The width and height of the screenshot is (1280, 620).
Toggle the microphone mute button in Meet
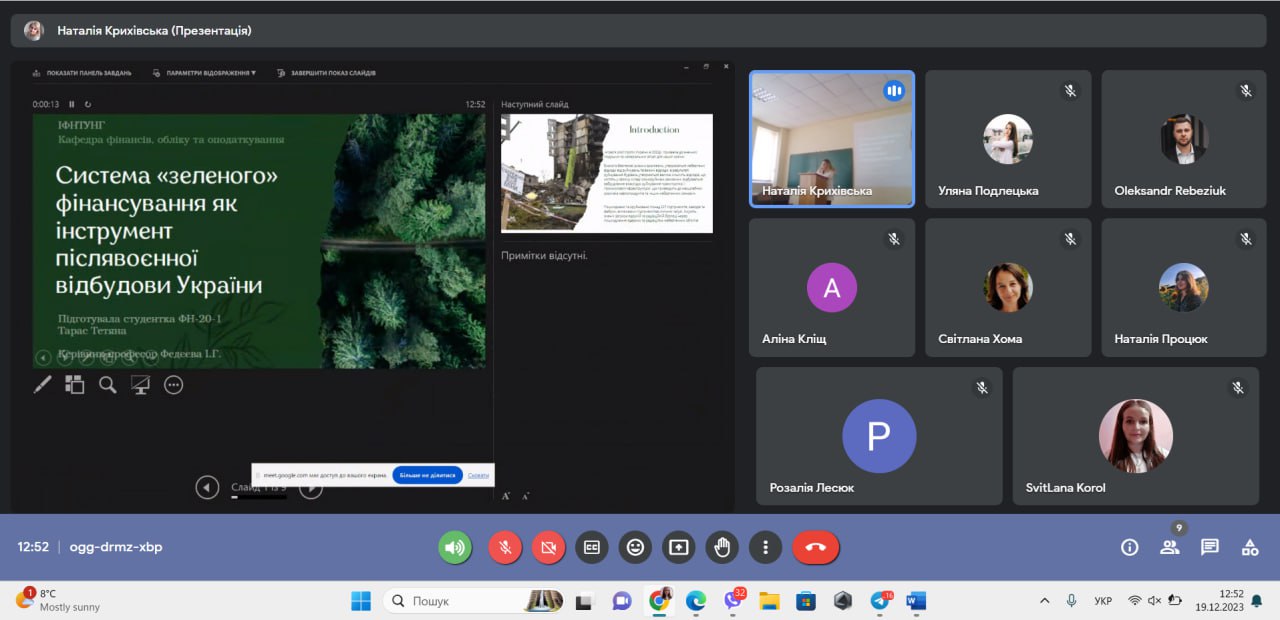[x=505, y=547]
